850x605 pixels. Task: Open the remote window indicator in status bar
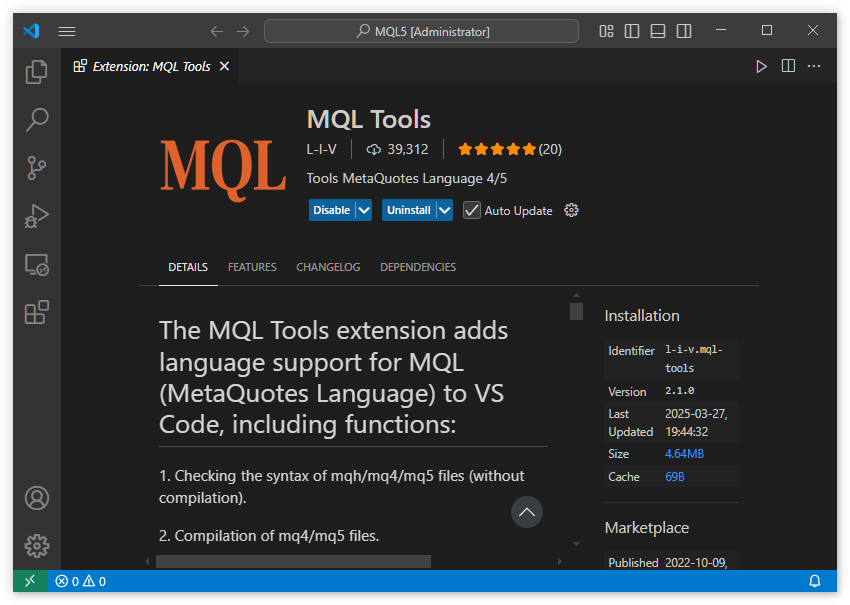tap(30, 581)
